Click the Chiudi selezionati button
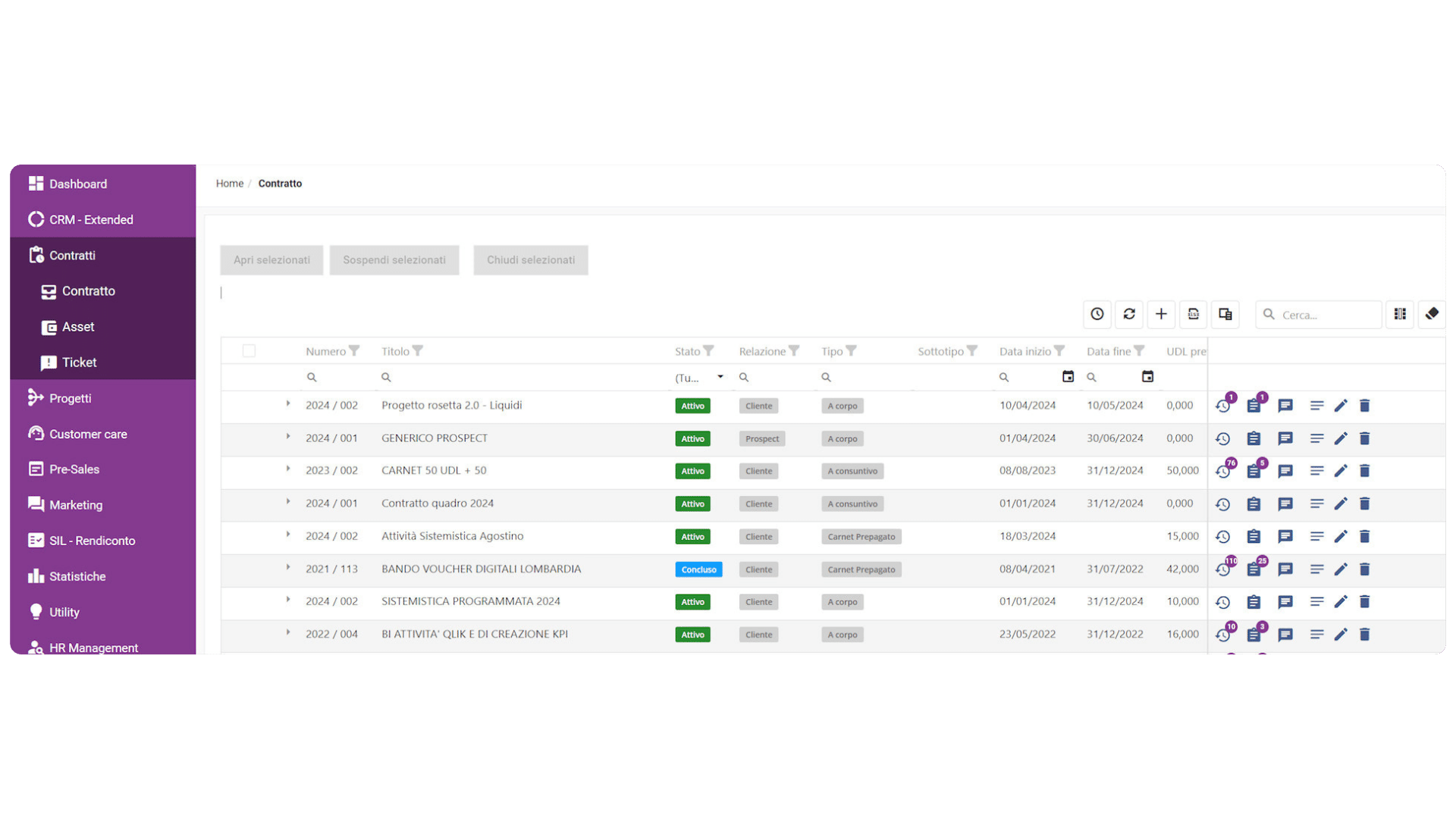This screenshot has width=1456, height=819. tap(531, 260)
